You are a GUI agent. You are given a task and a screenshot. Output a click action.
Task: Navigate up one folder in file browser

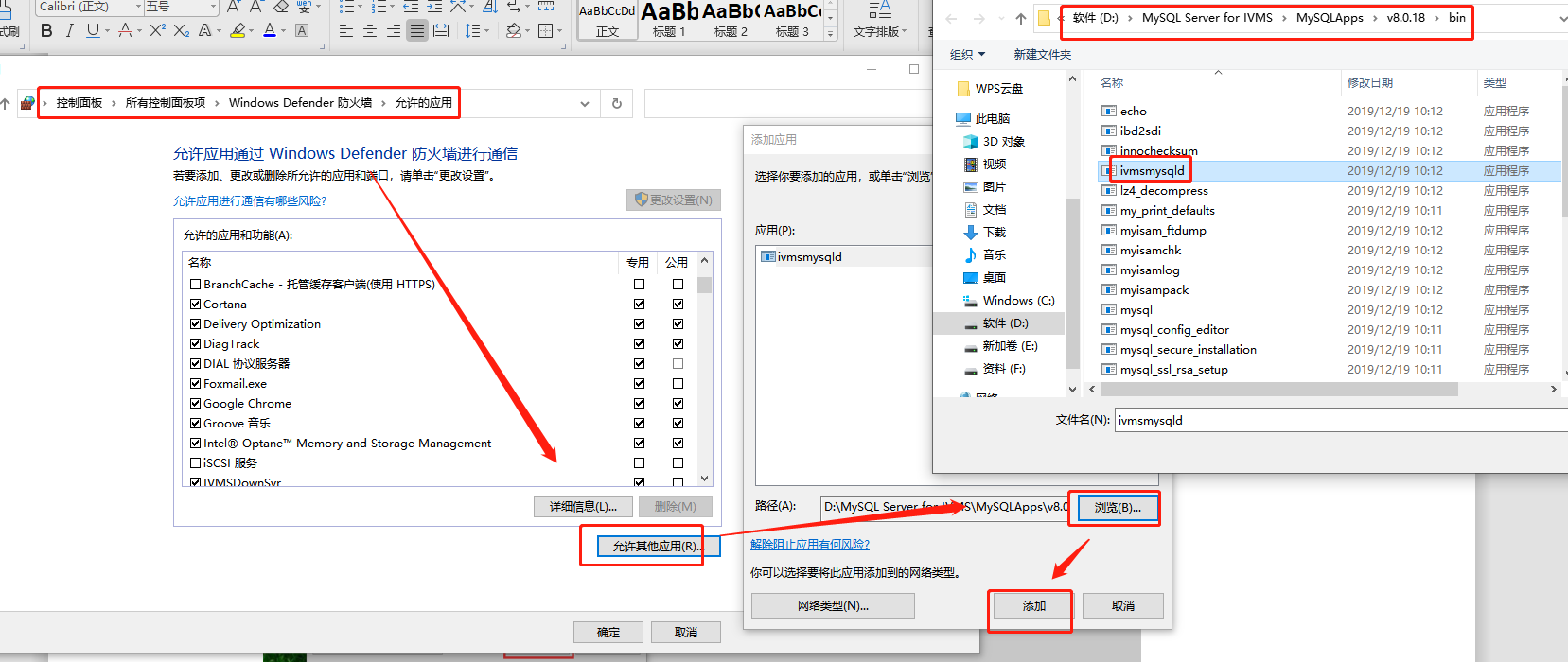pos(1020,18)
